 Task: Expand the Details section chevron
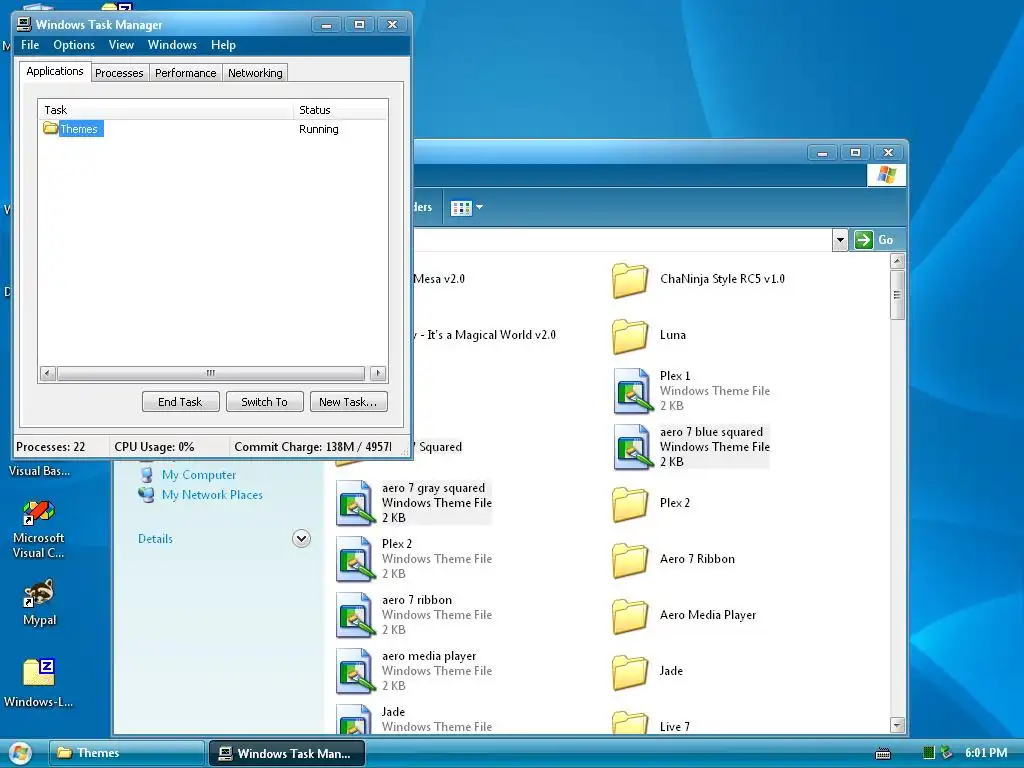[301, 539]
